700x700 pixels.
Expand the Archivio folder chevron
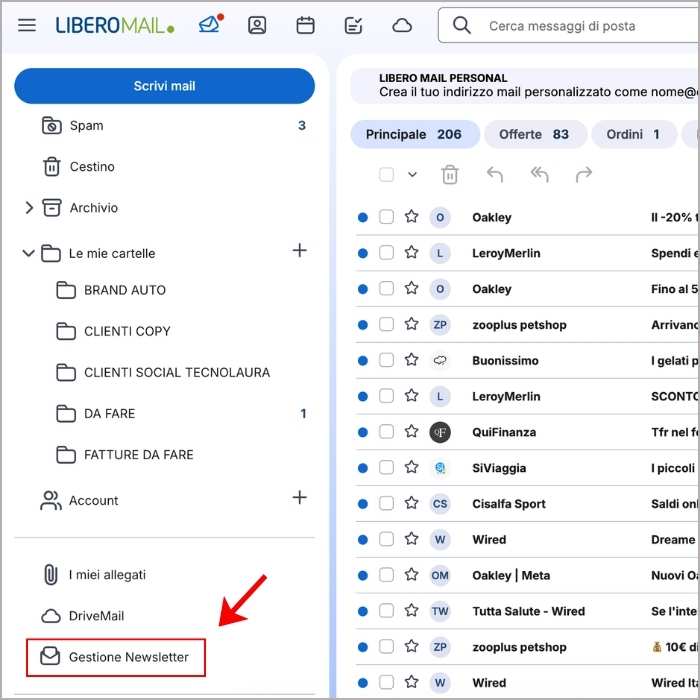pyautogui.click(x=29, y=208)
